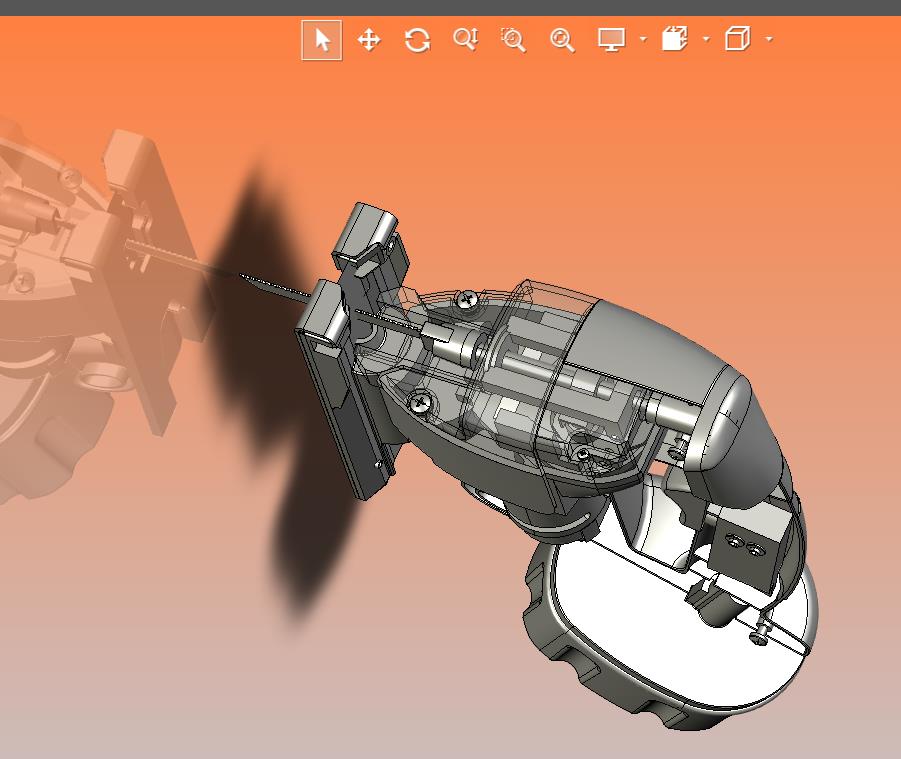901x759 pixels.
Task: Select the Zoom to area tool
Action: click(x=513, y=40)
